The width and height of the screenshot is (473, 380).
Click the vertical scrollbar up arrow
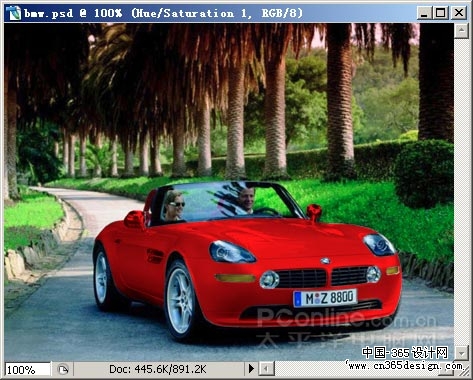[x=461, y=31]
